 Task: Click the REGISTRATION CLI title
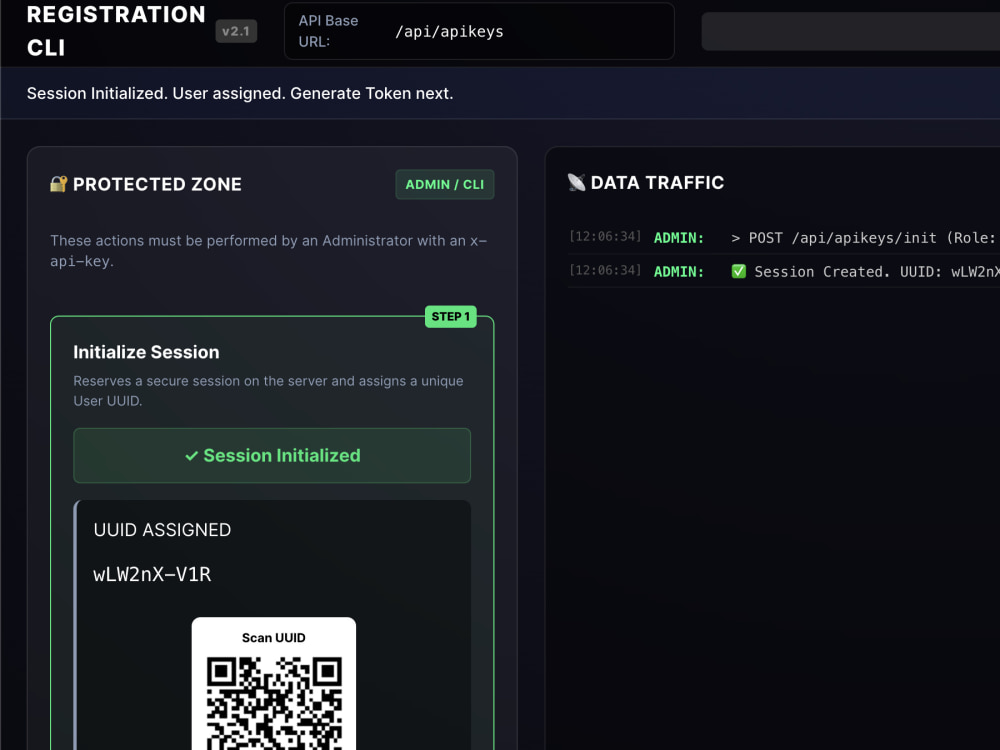tap(116, 31)
